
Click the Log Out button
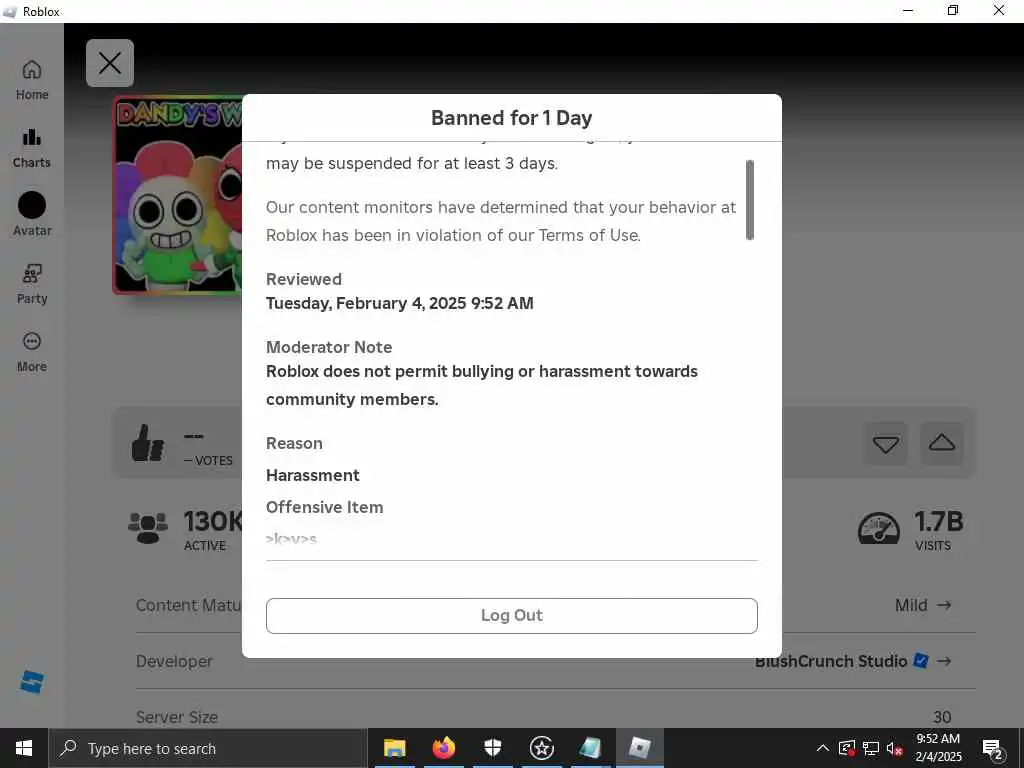pyautogui.click(x=511, y=615)
